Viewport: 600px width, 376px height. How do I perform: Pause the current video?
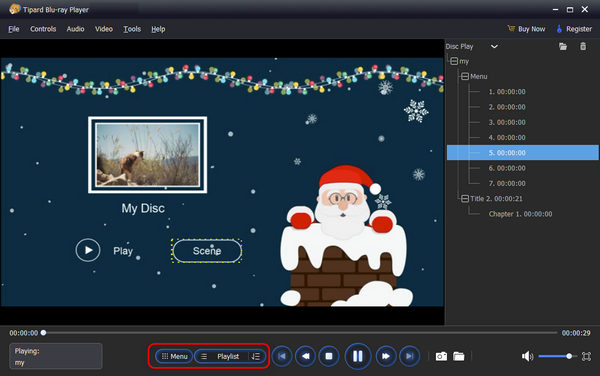click(x=357, y=356)
